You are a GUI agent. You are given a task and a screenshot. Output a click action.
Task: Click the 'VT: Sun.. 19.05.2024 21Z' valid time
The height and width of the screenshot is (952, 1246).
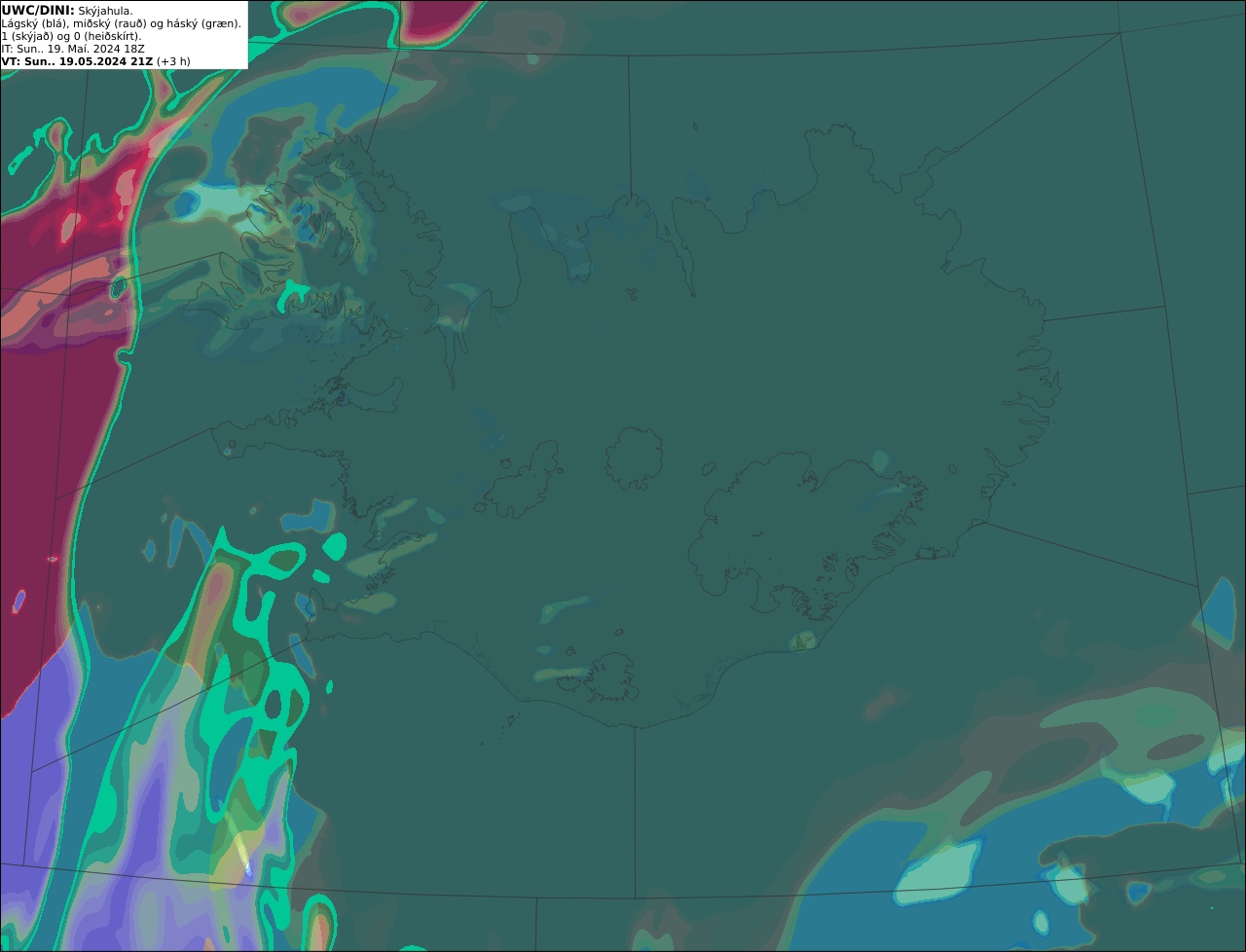[77, 61]
